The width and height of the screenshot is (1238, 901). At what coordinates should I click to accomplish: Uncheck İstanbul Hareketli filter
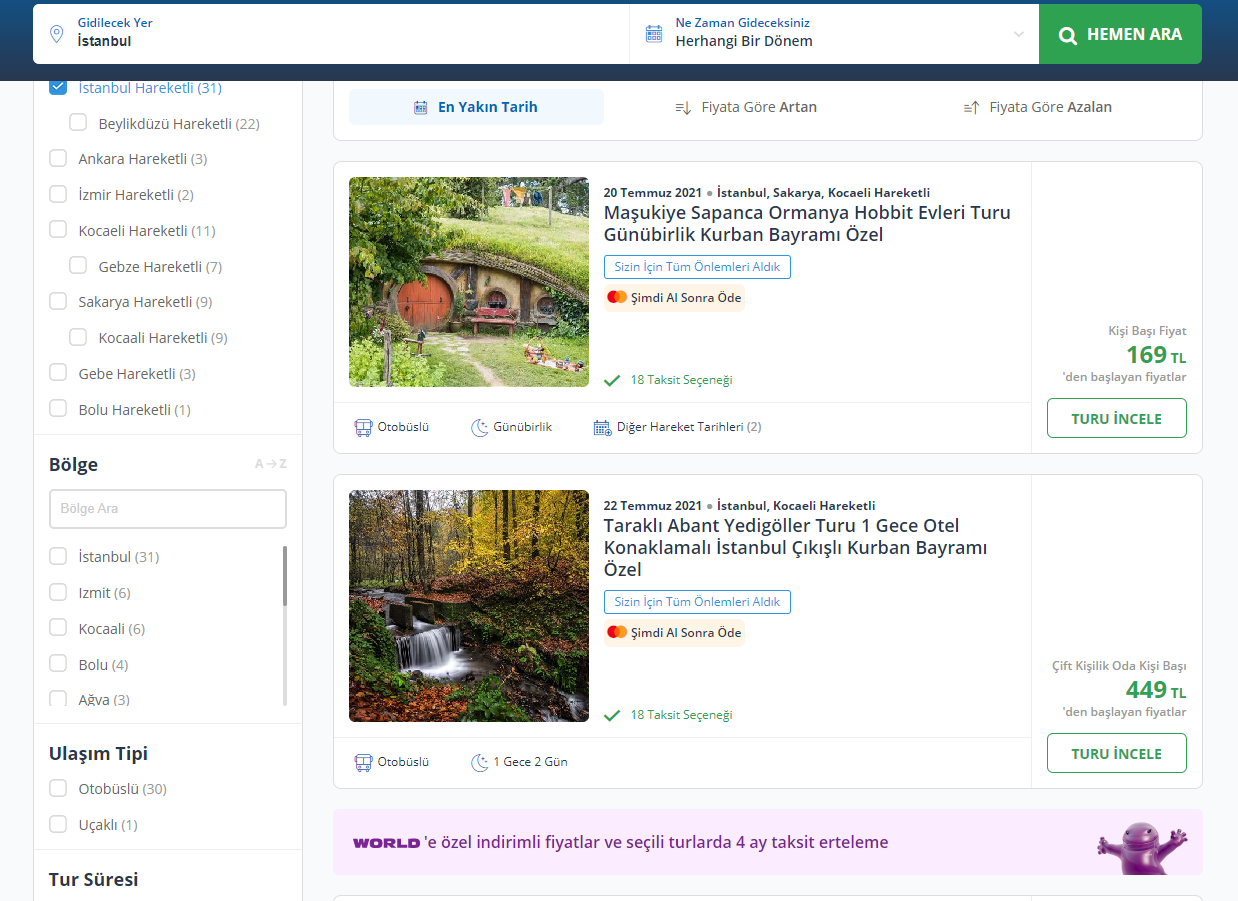(58, 87)
